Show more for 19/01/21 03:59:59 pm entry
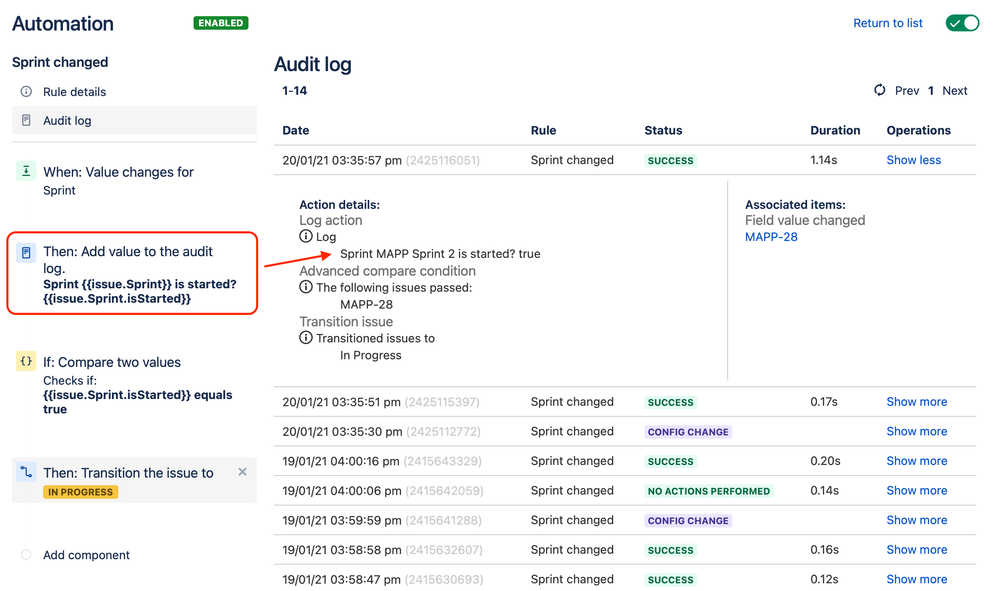This screenshot has height=591, width=999. click(x=917, y=520)
